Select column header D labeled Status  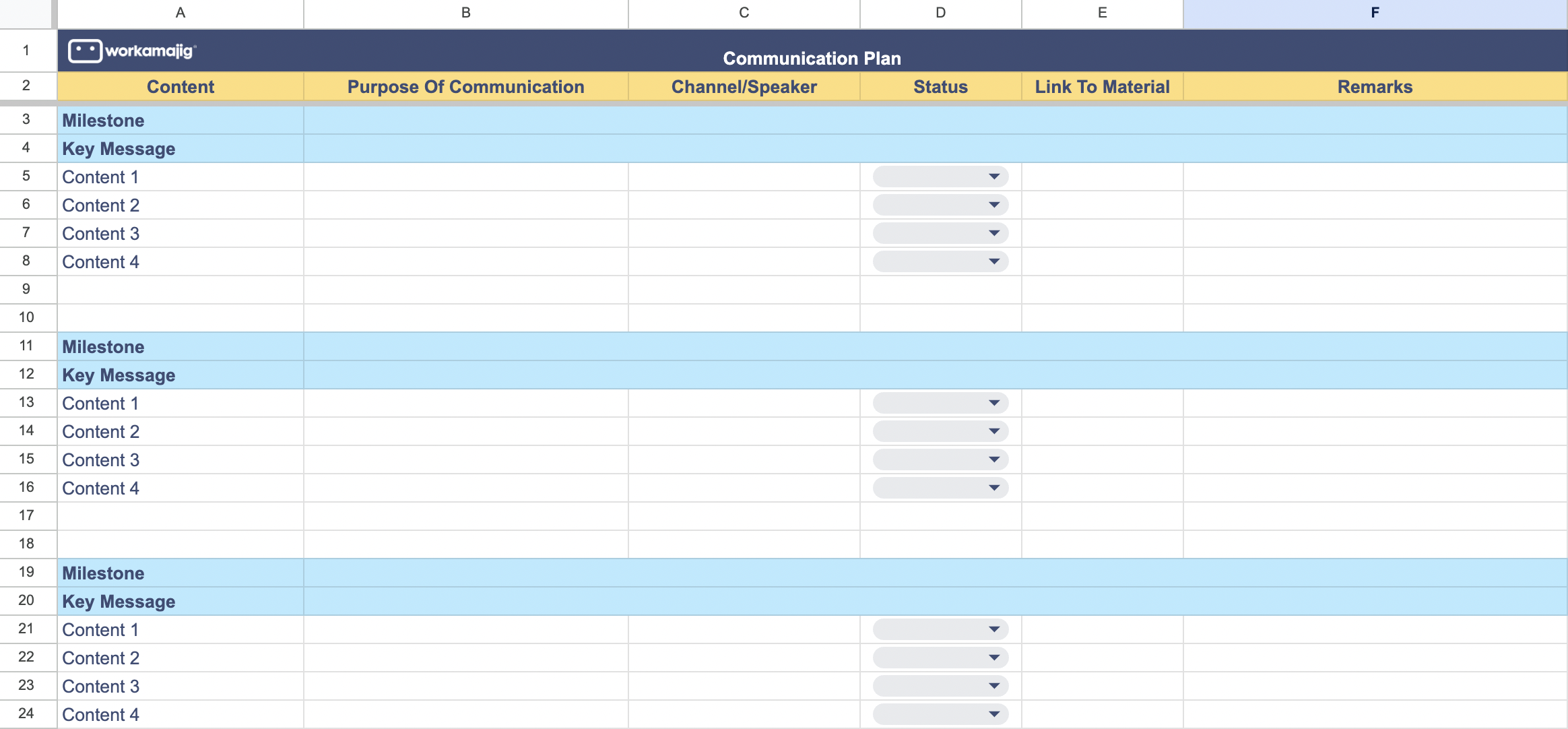pos(940,11)
